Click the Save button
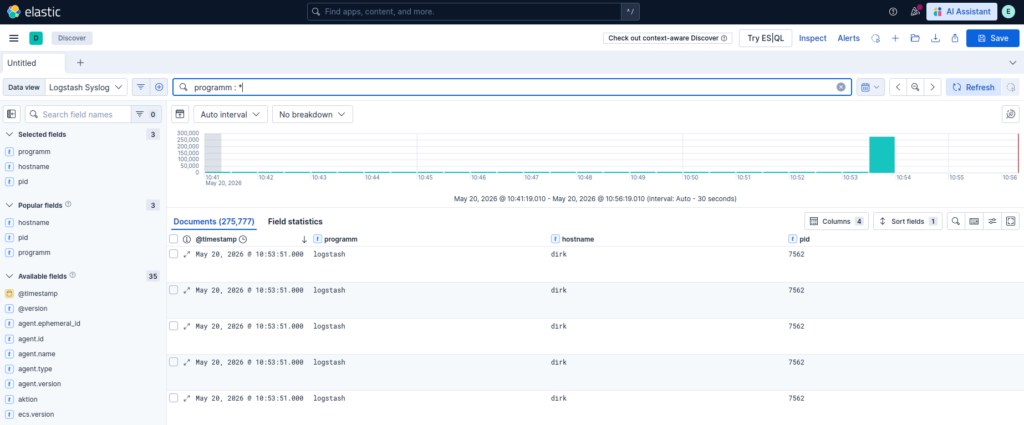 pyautogui.click(x=993, y=39)
